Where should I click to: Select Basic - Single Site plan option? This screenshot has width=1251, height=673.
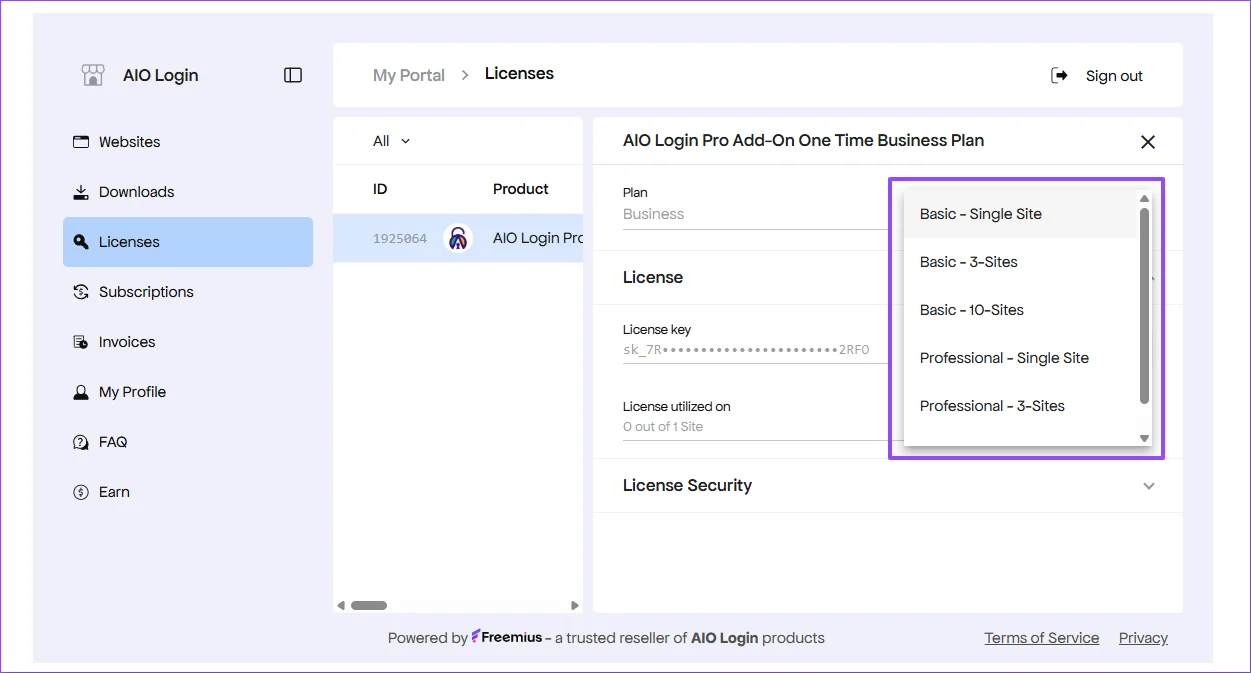click(1021, 214)
